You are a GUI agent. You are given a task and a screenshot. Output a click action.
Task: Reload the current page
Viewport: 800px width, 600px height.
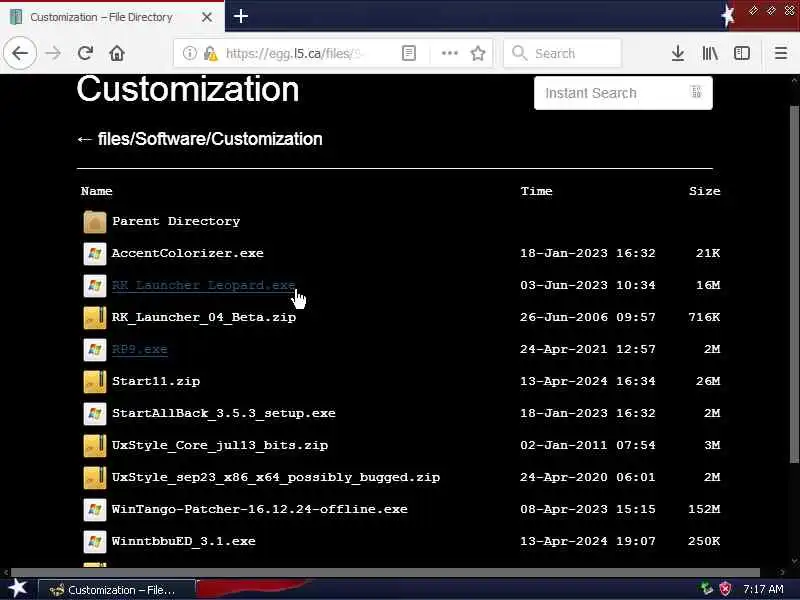(85, 53)
